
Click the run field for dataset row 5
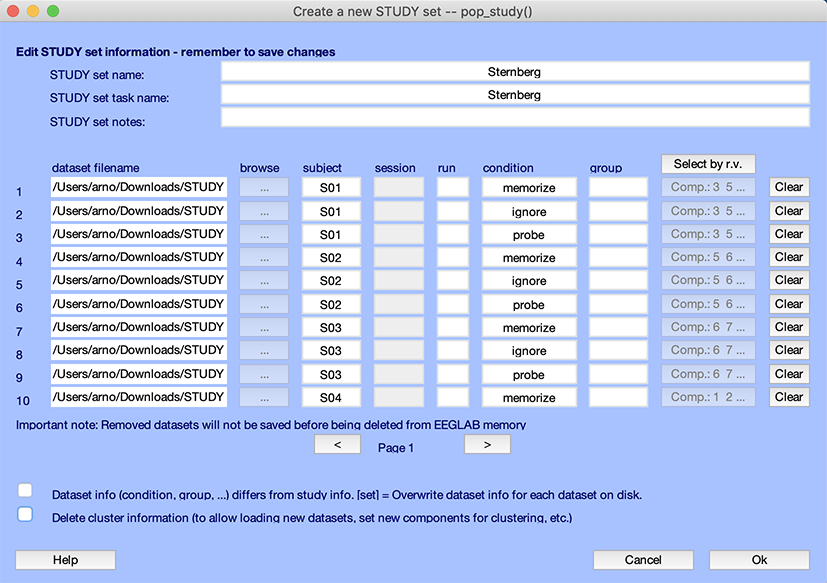[x=452, y=281]
